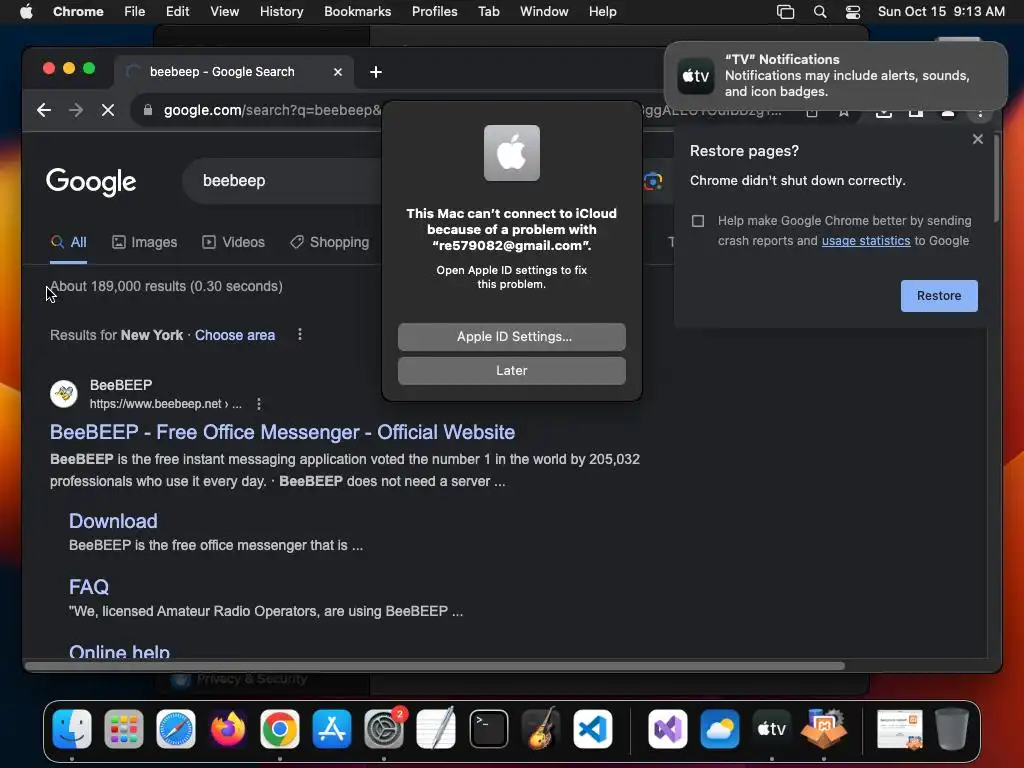Click Apple ID Settings... button
This screenshot has height=768, width=1024.
click(511, 336)
